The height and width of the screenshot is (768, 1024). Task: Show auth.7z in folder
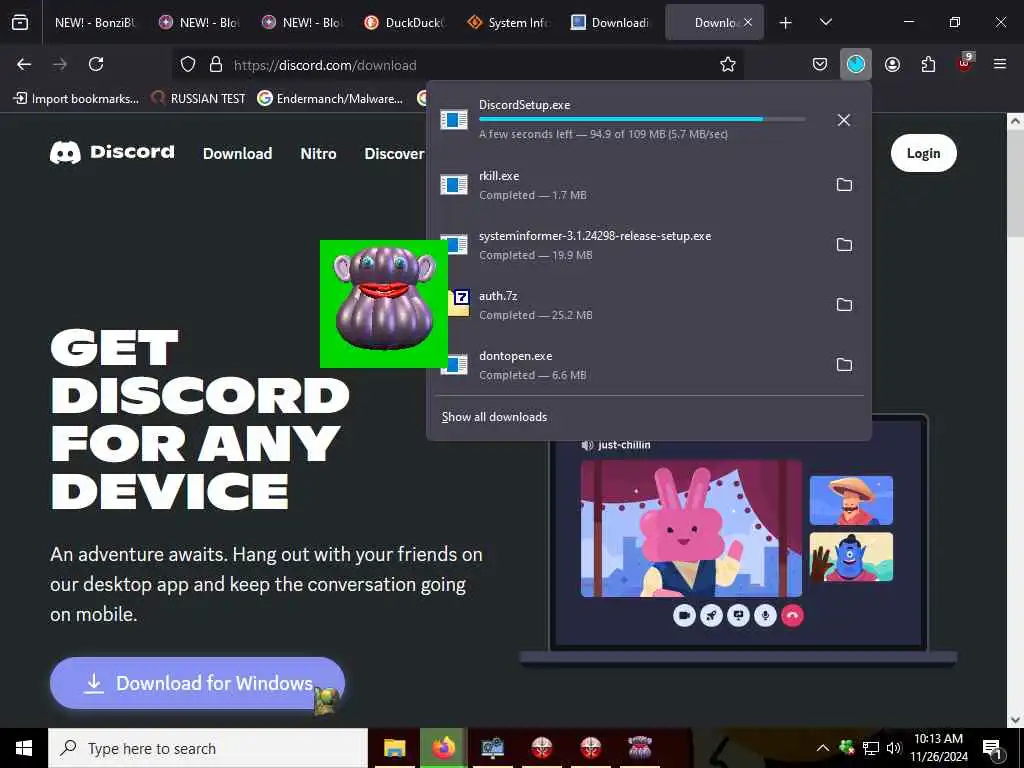(844, 305)
